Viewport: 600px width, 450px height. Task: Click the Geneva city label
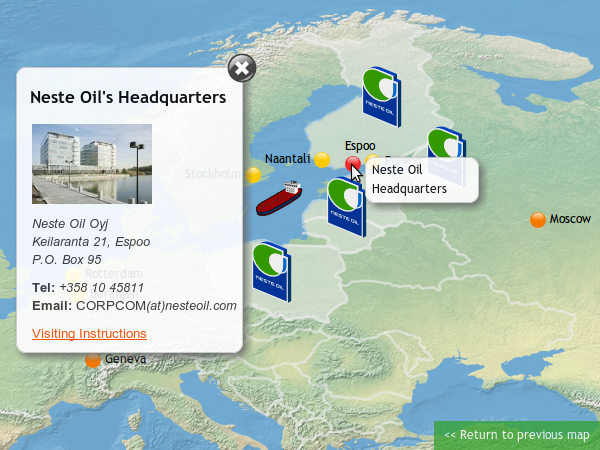tap(125, 359)
